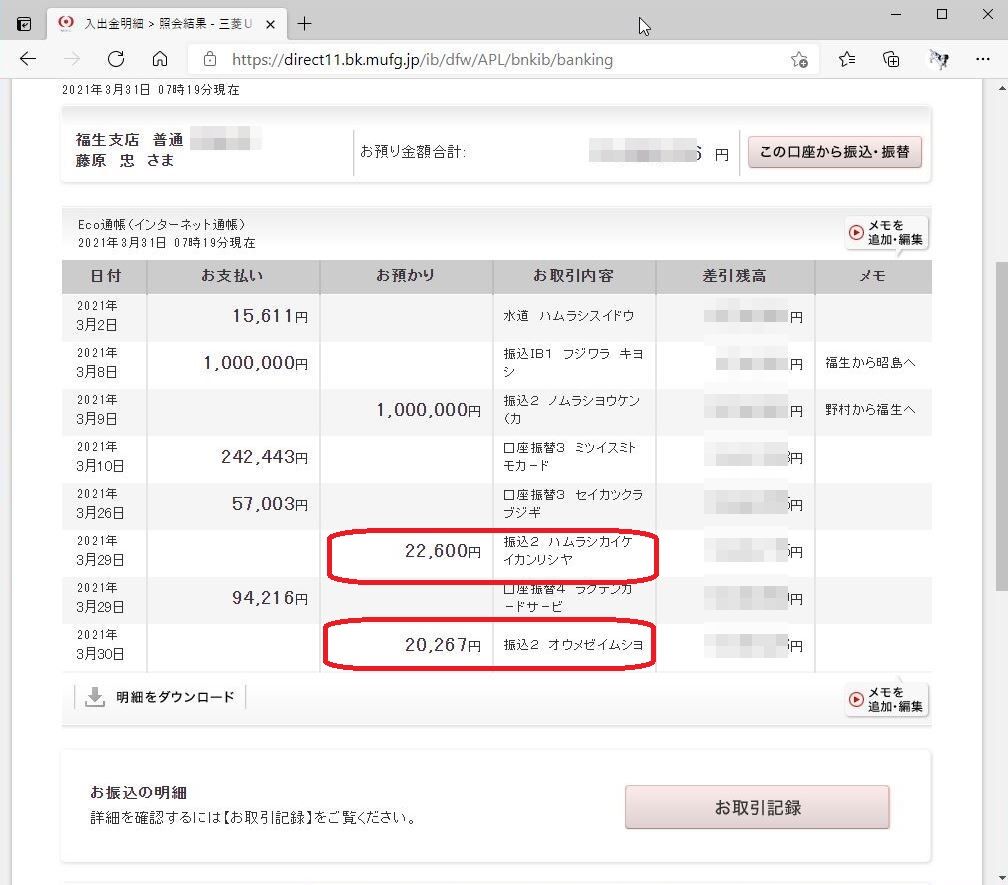Click the お取引記録 button

(x=757, y=807)
